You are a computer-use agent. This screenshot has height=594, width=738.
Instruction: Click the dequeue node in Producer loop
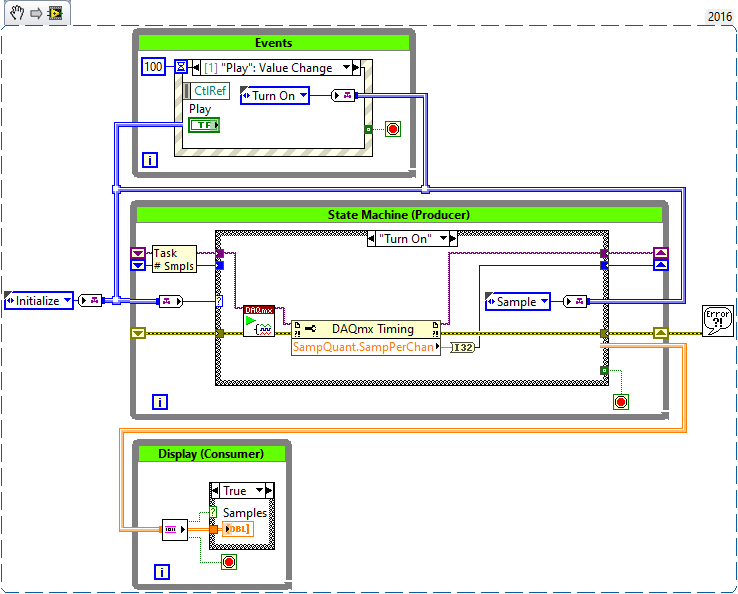(x=170, y=301)
